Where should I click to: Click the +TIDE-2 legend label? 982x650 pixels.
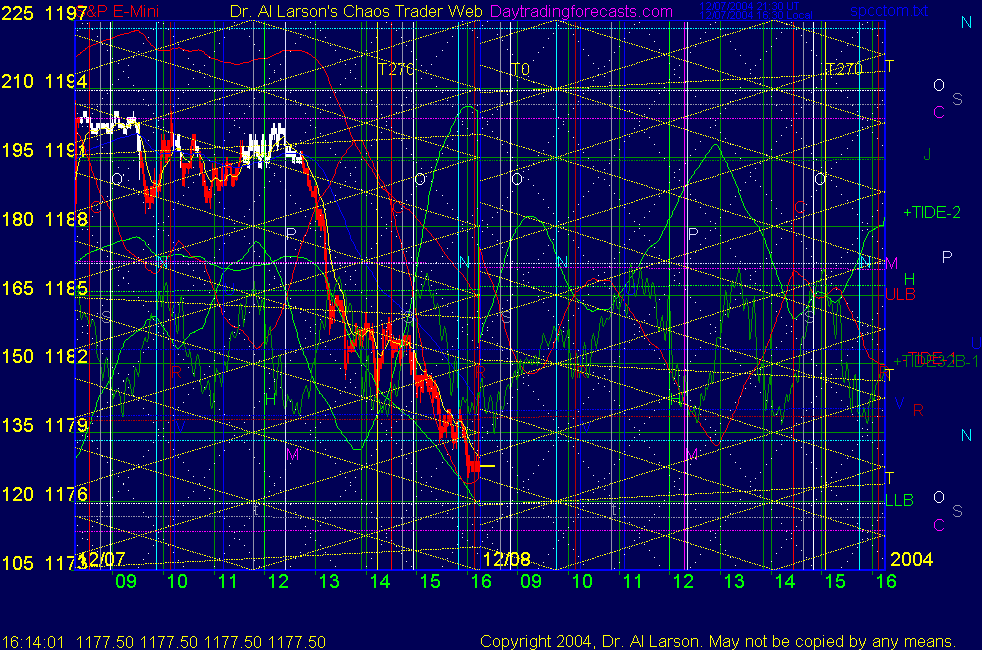(932, 212)
